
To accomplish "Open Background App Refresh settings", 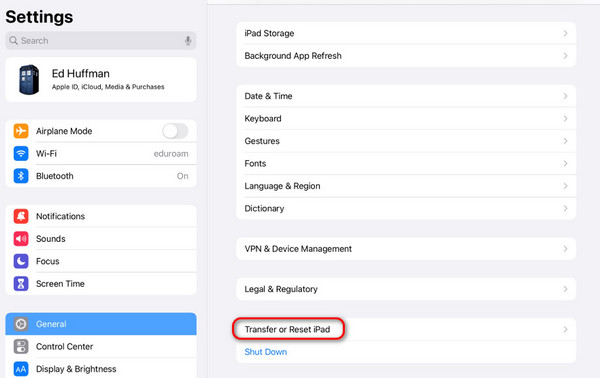I will 406,56.
